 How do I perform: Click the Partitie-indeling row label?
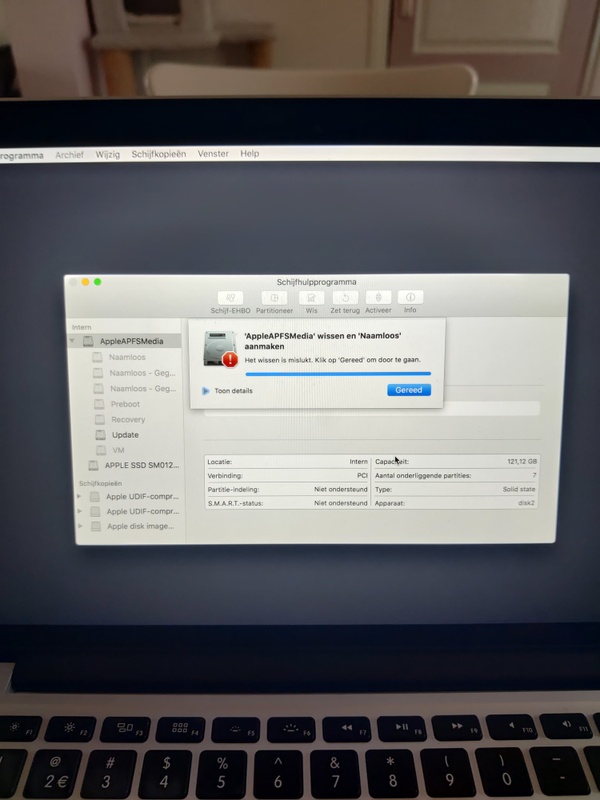click(x=233, y=489)
